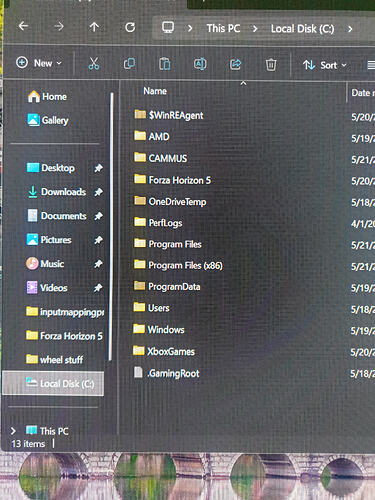Click the Delete trash can icon
The width and height of the screenshot is (375, 500).
271,64
